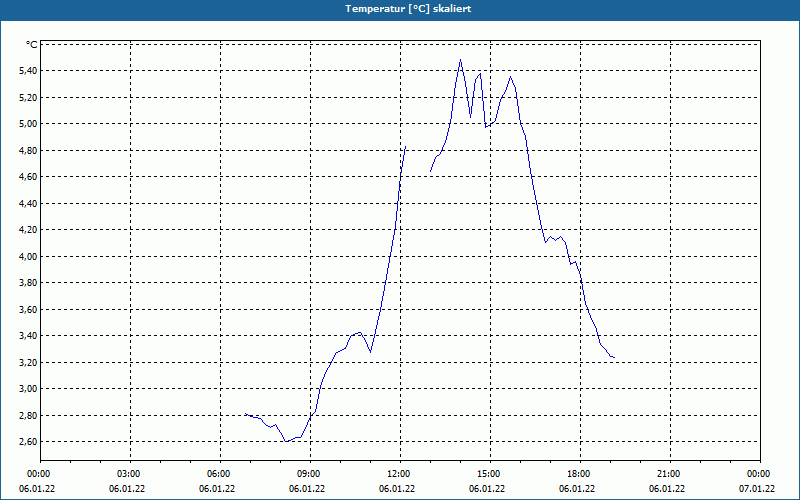This screenshot has width=800, height=500.
Task: Pick the 3,20 y-axis label
Action: tap(28, 362)
